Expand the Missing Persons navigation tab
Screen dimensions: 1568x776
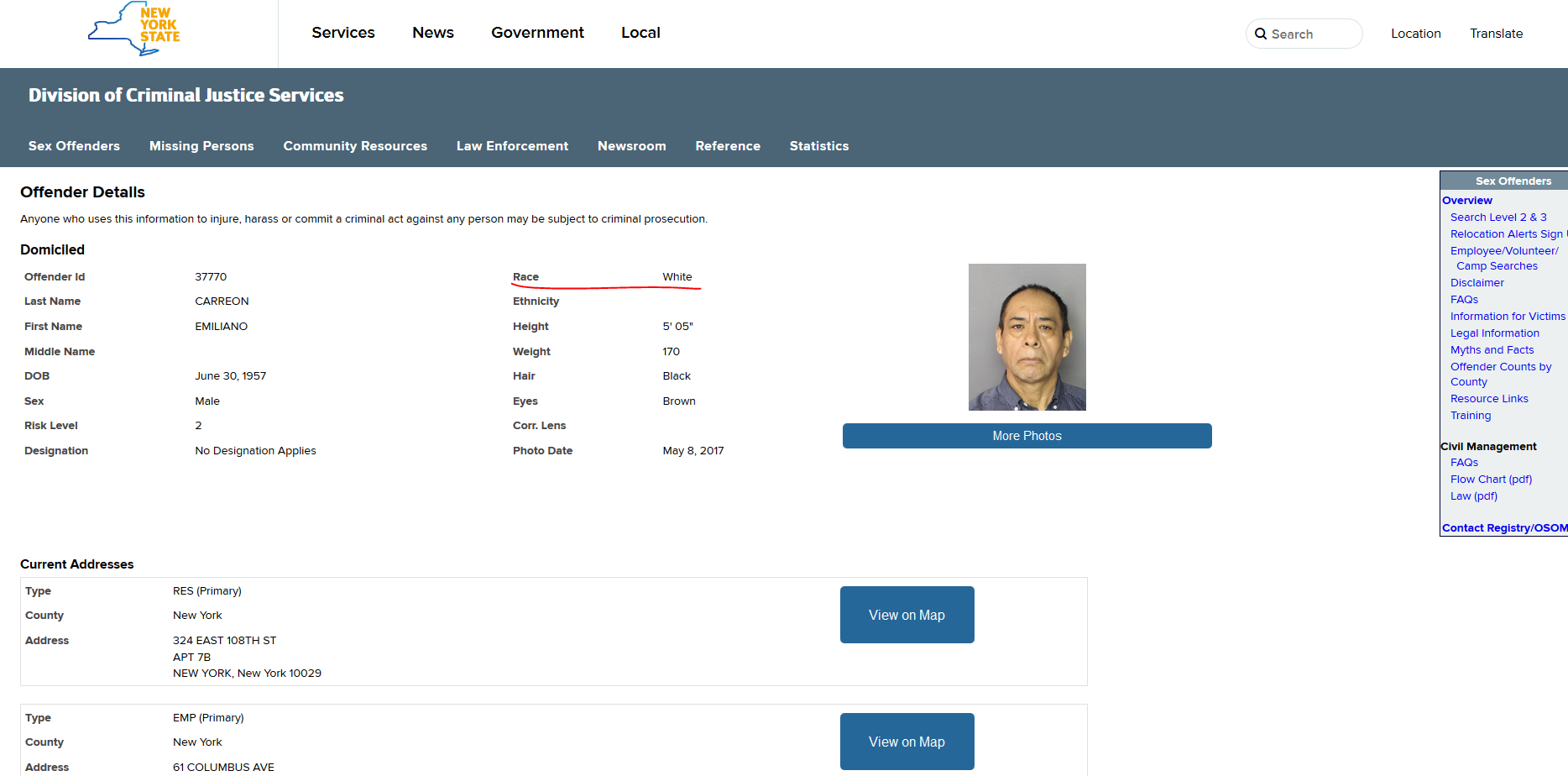pos(201,146)
